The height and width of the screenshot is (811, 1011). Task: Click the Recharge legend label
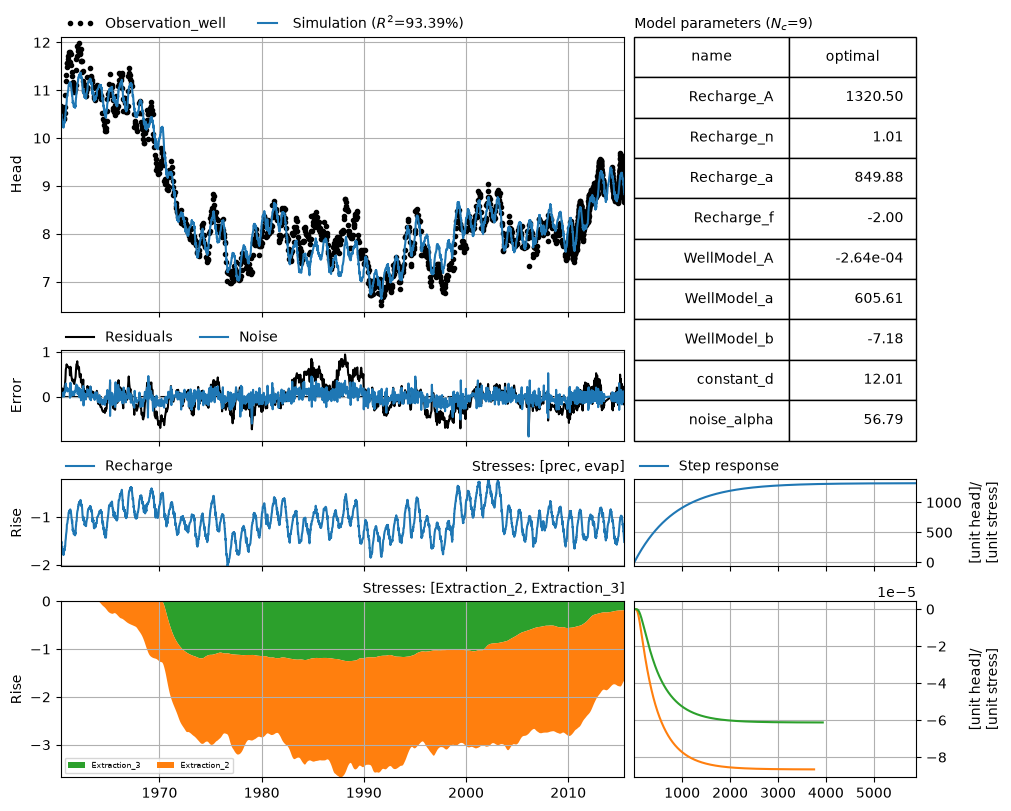(139, 465)
